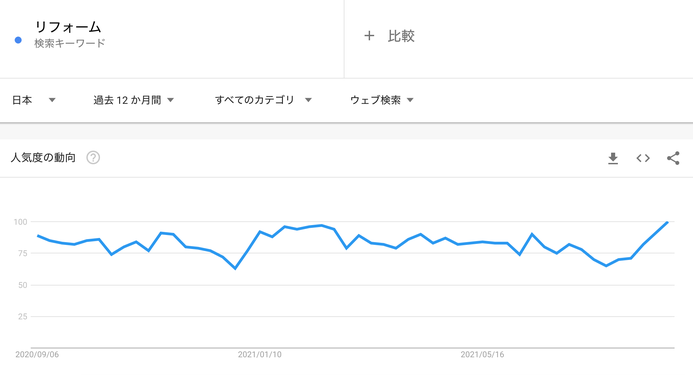The image size is (693, 375).
Task: Click the 比較 compare button
Action: pyautogui.click(x=401, y=36)
